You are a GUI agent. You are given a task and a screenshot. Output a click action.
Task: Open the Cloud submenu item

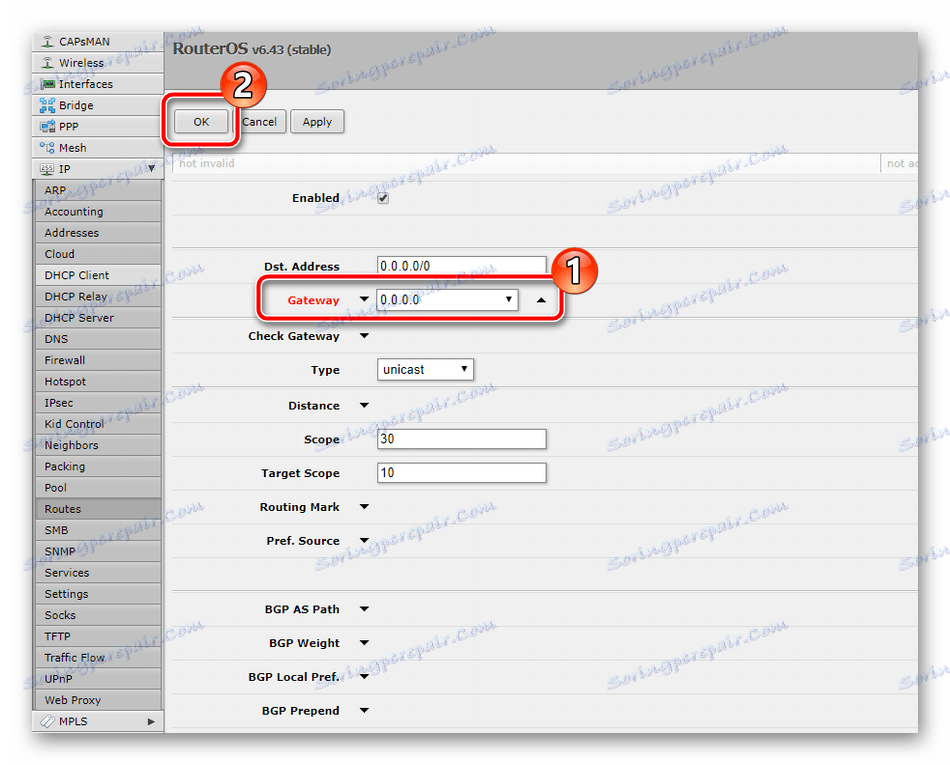click(x=99, y=254)
